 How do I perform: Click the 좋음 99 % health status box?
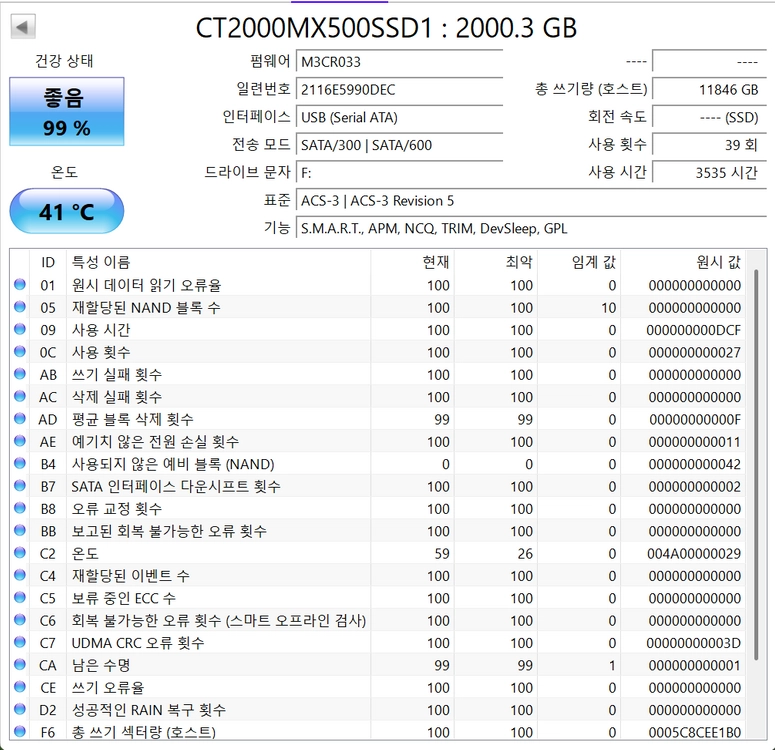pyautogui.click(x=67, y=112)
